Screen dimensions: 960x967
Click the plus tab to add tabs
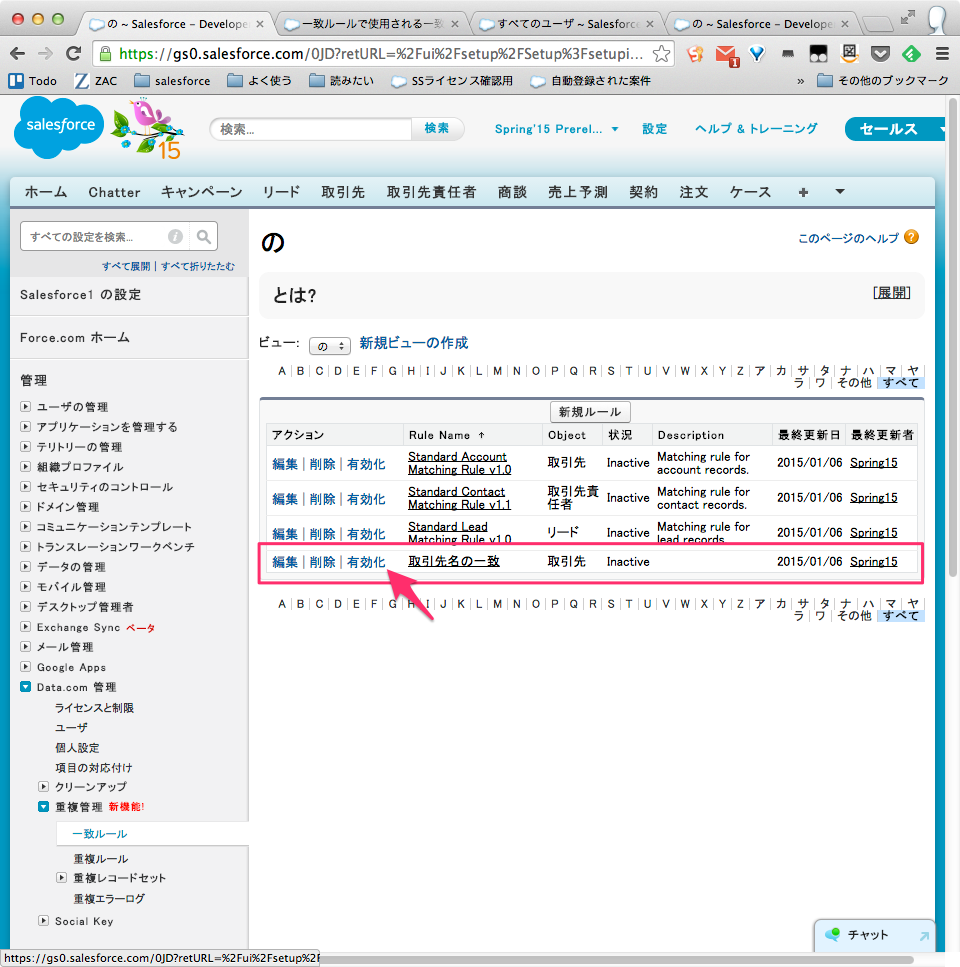coord(803,192)
